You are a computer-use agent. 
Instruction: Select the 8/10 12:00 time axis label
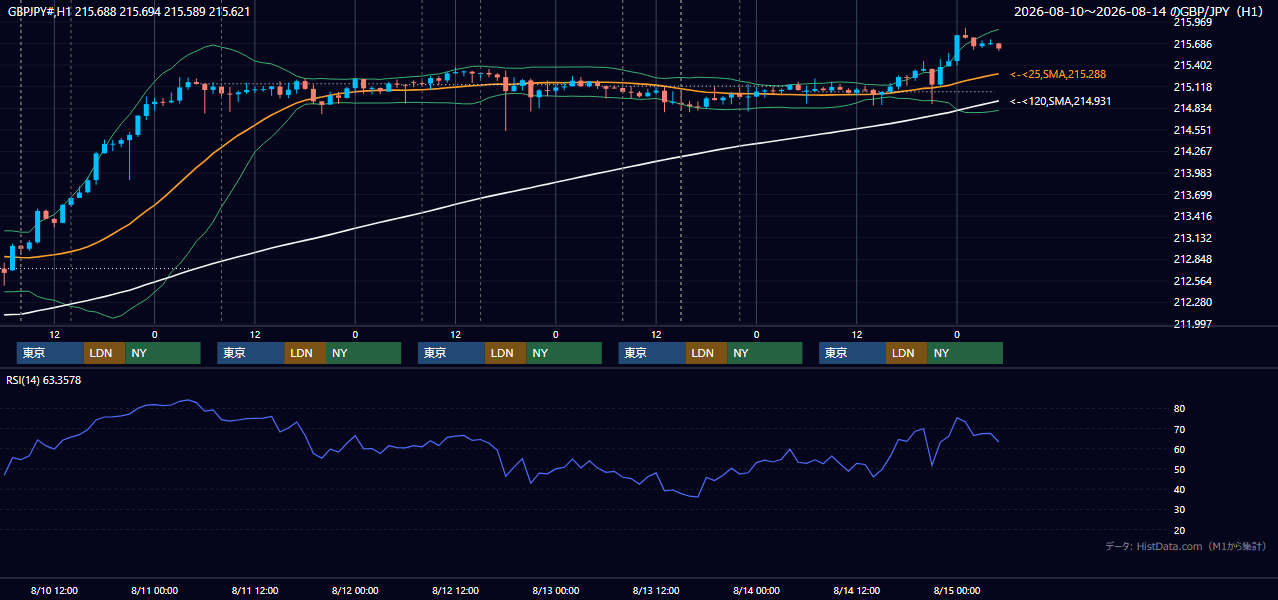[54, 590]
